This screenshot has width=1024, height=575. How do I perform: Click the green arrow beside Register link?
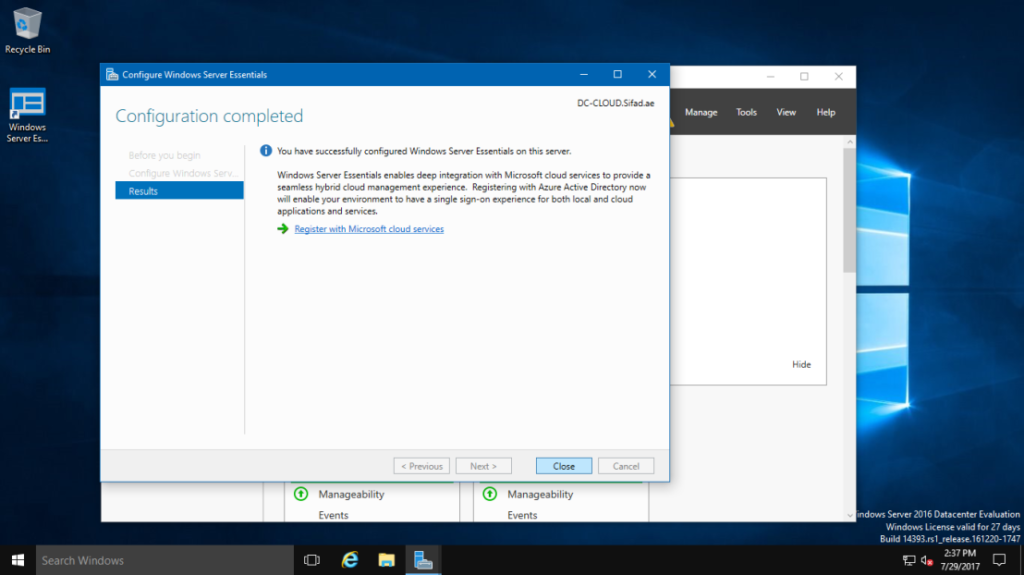[283, 229]
